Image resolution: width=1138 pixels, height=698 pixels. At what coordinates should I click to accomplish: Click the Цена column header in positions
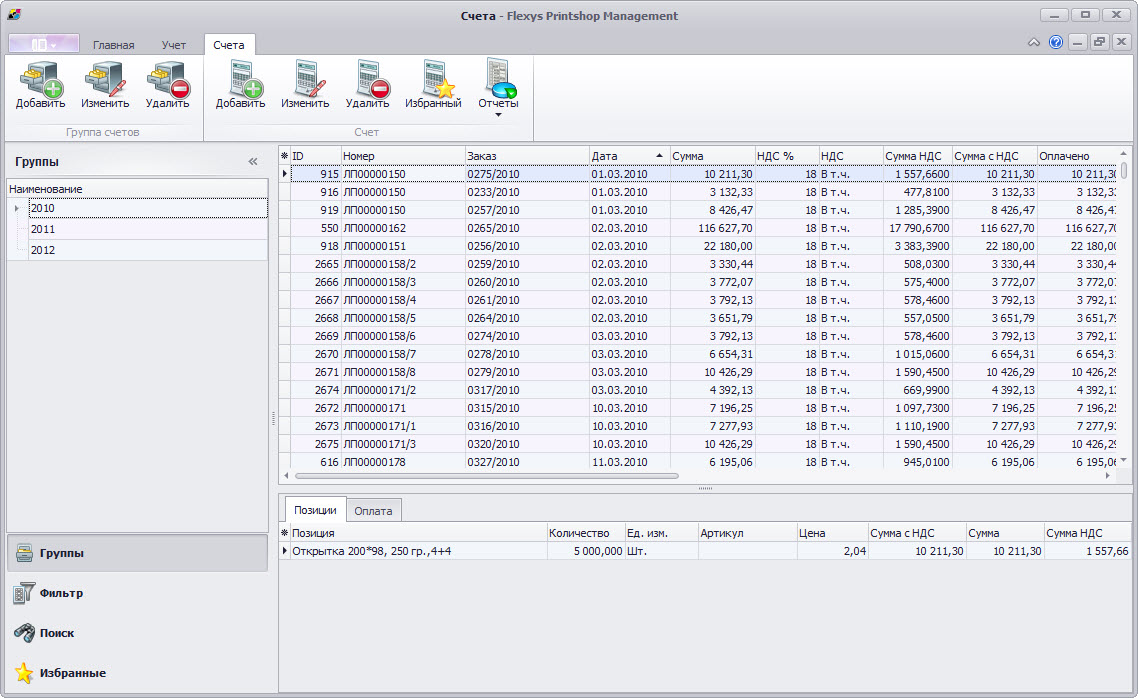[x=832, y=533]
